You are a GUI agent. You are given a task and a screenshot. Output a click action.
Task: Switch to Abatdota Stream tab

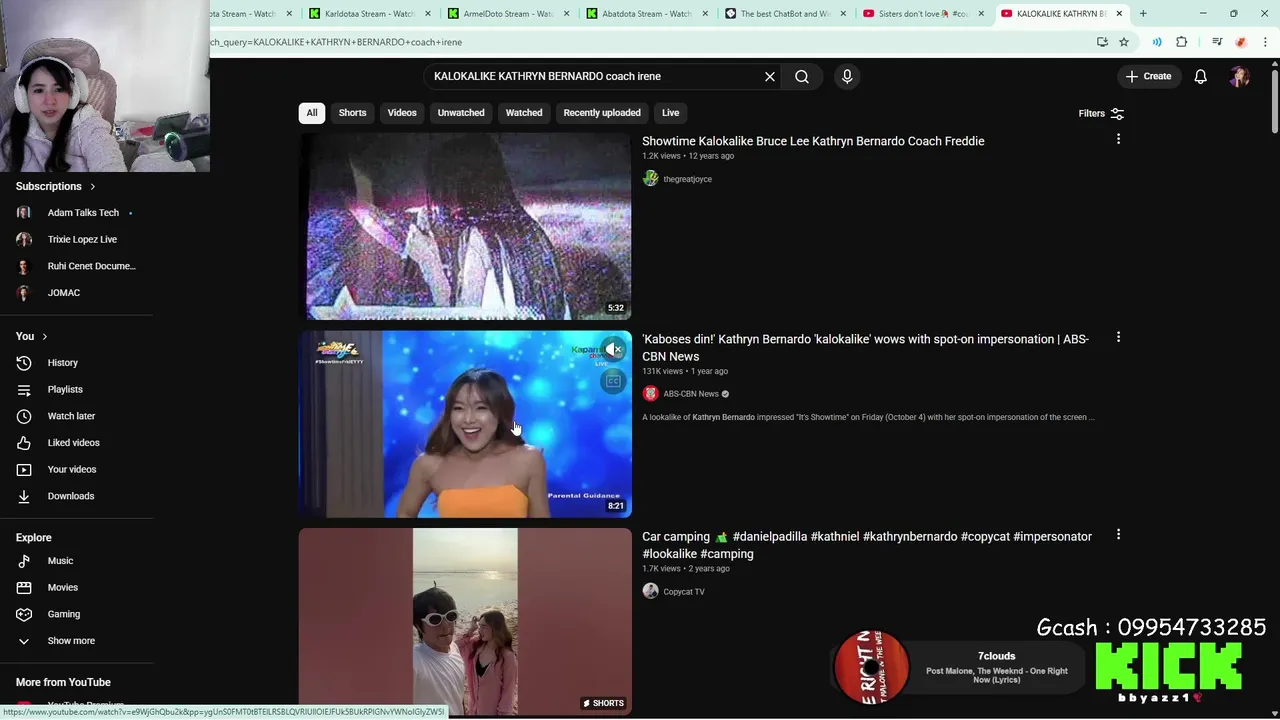[x=645, y=14]
